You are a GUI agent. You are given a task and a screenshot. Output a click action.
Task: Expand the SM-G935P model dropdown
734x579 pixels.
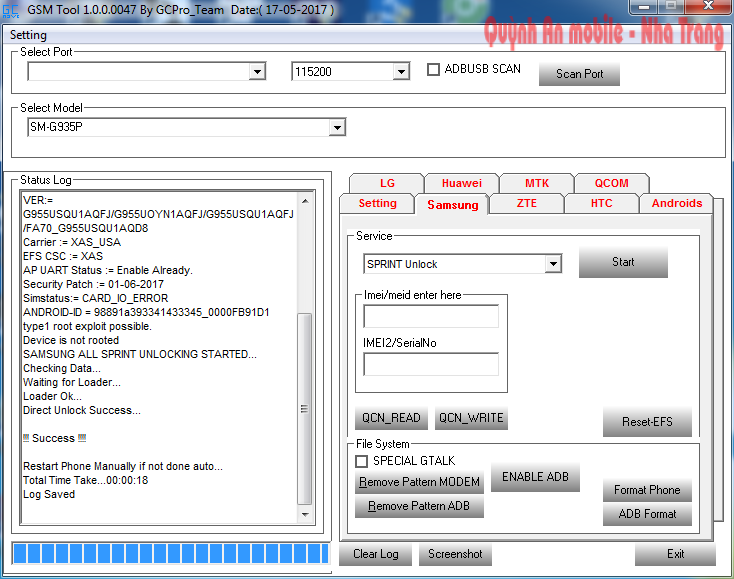click(x=337, y=127)
